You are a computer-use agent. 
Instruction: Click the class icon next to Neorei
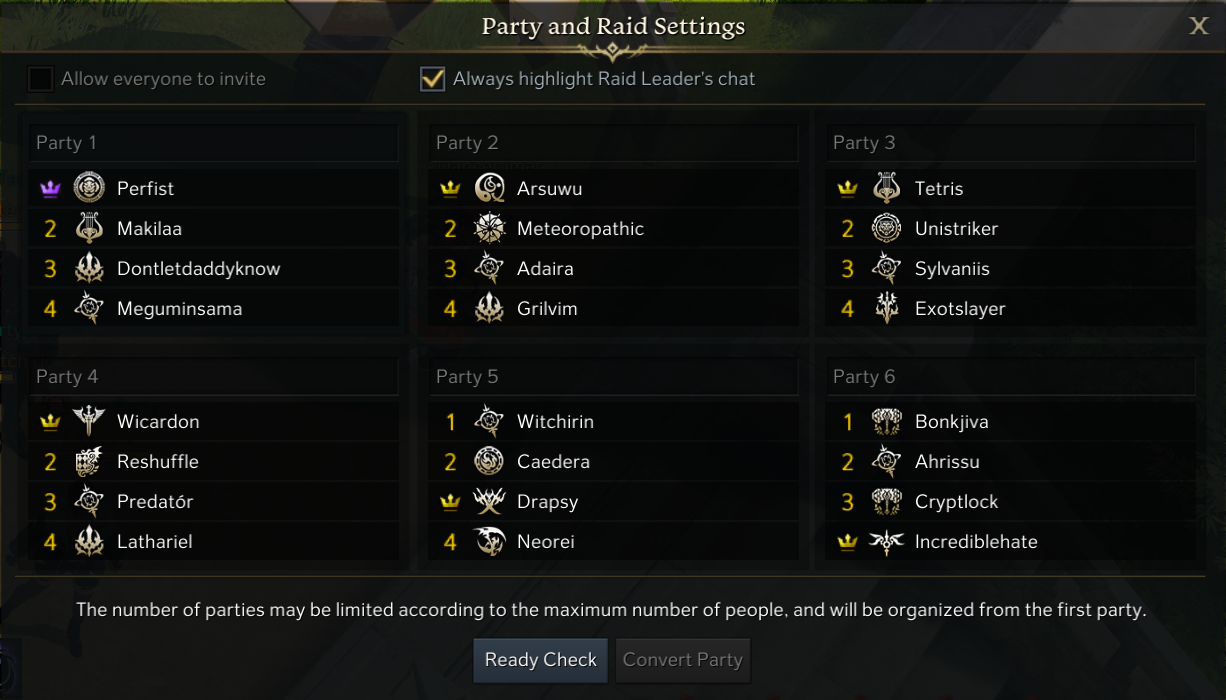click(x=489, y=542)
